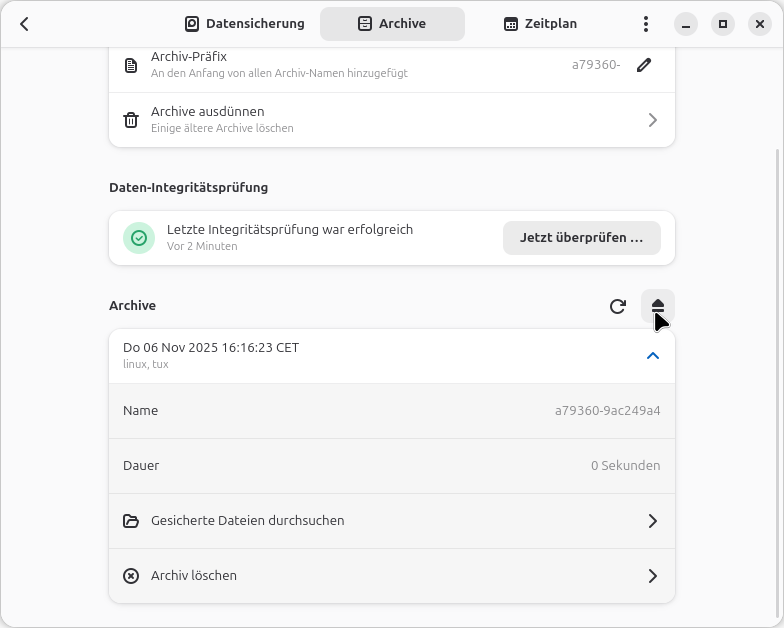Click the document icon beside Archiv-Präfix
This screenshot has height=628, width=784.
(x=131, y=65)
